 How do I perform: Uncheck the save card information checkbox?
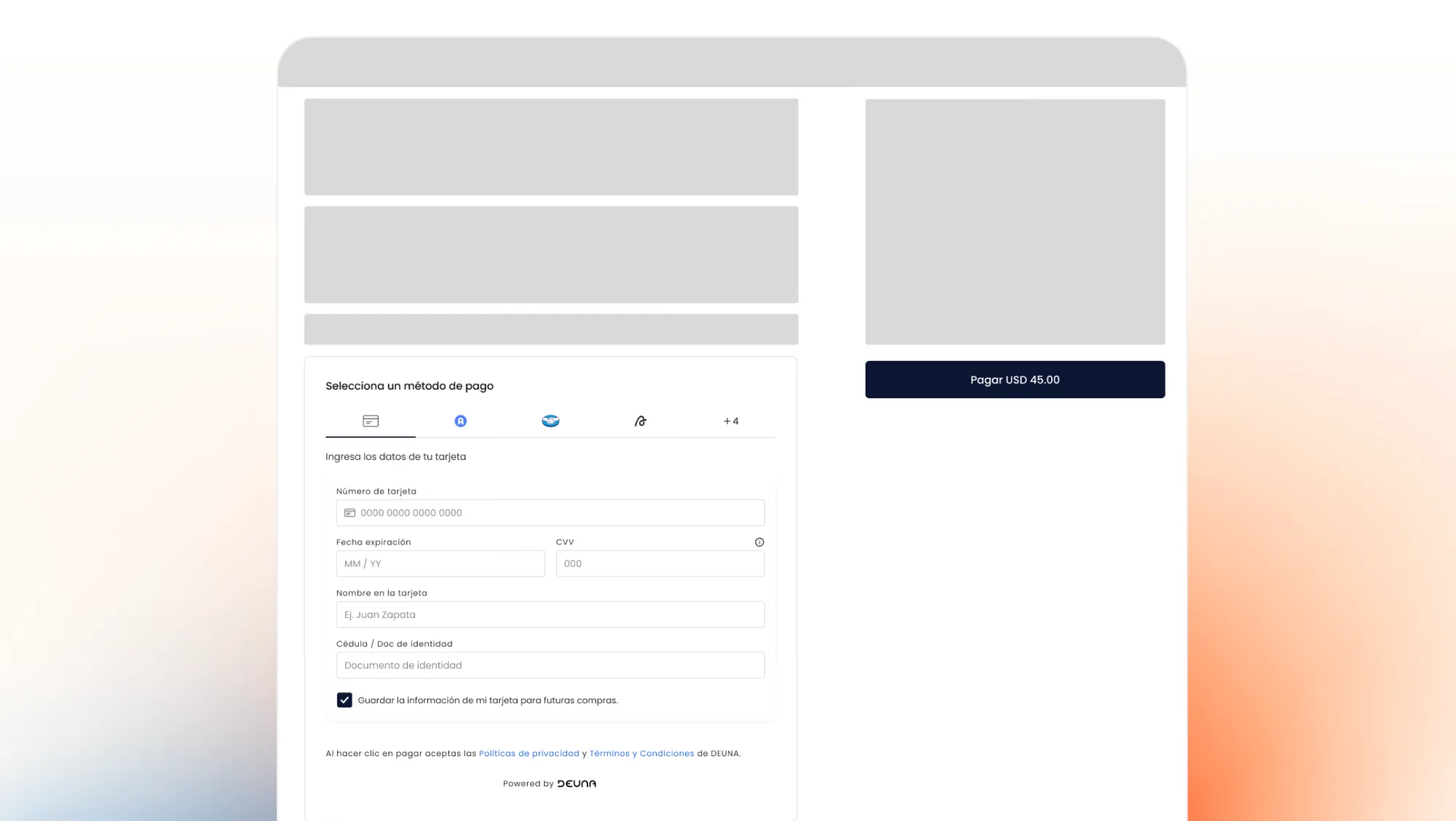click(344, 700)
